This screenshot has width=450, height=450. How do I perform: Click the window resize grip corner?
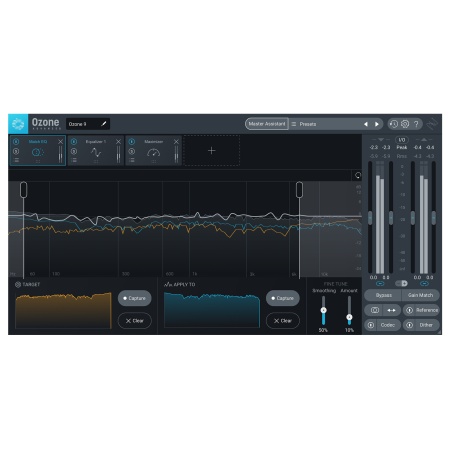pyautogui.click(x=439, y=332)
